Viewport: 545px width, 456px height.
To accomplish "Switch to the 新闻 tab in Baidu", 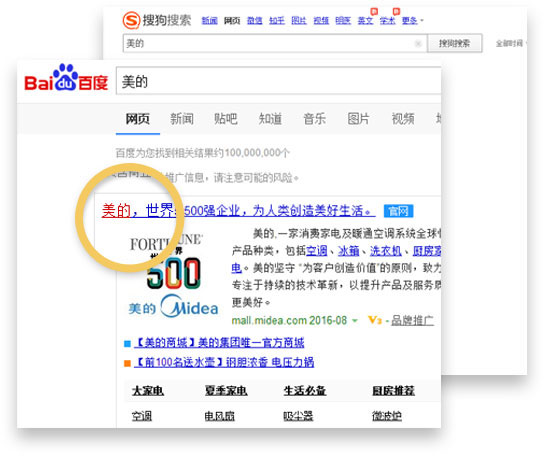I will click(182, 119).
